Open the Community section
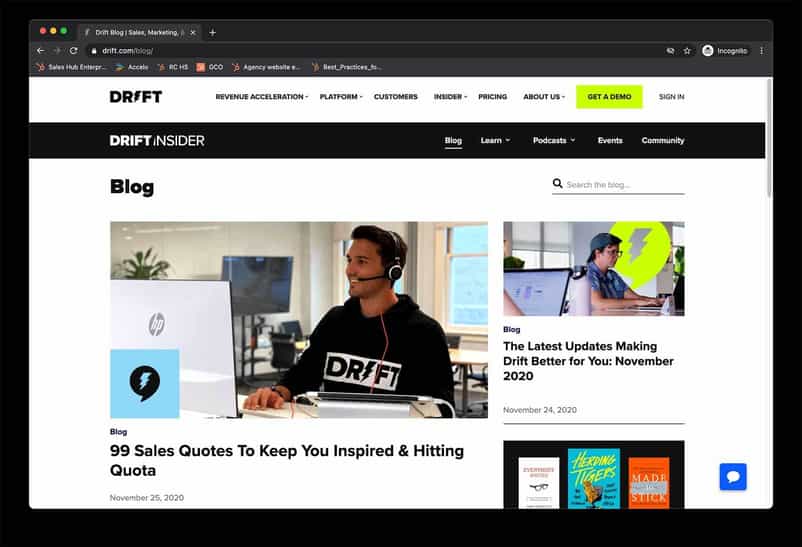This screenshot has height=547, width=802. point(663,140)
